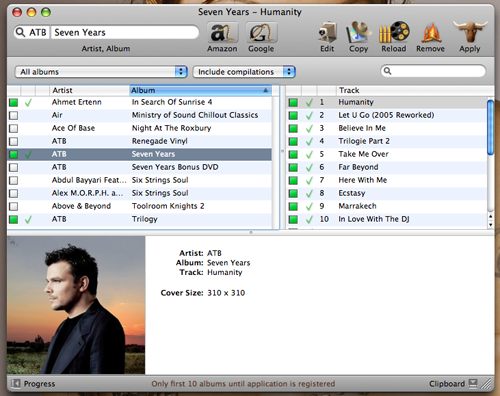Click the Edit toolbar icon
This screenshot has height=396, width=500.
[327, 33]
